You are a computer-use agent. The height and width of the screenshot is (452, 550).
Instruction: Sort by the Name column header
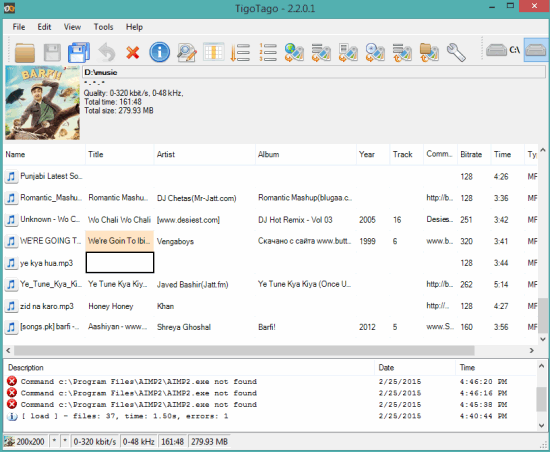click(x=45, y=154)
